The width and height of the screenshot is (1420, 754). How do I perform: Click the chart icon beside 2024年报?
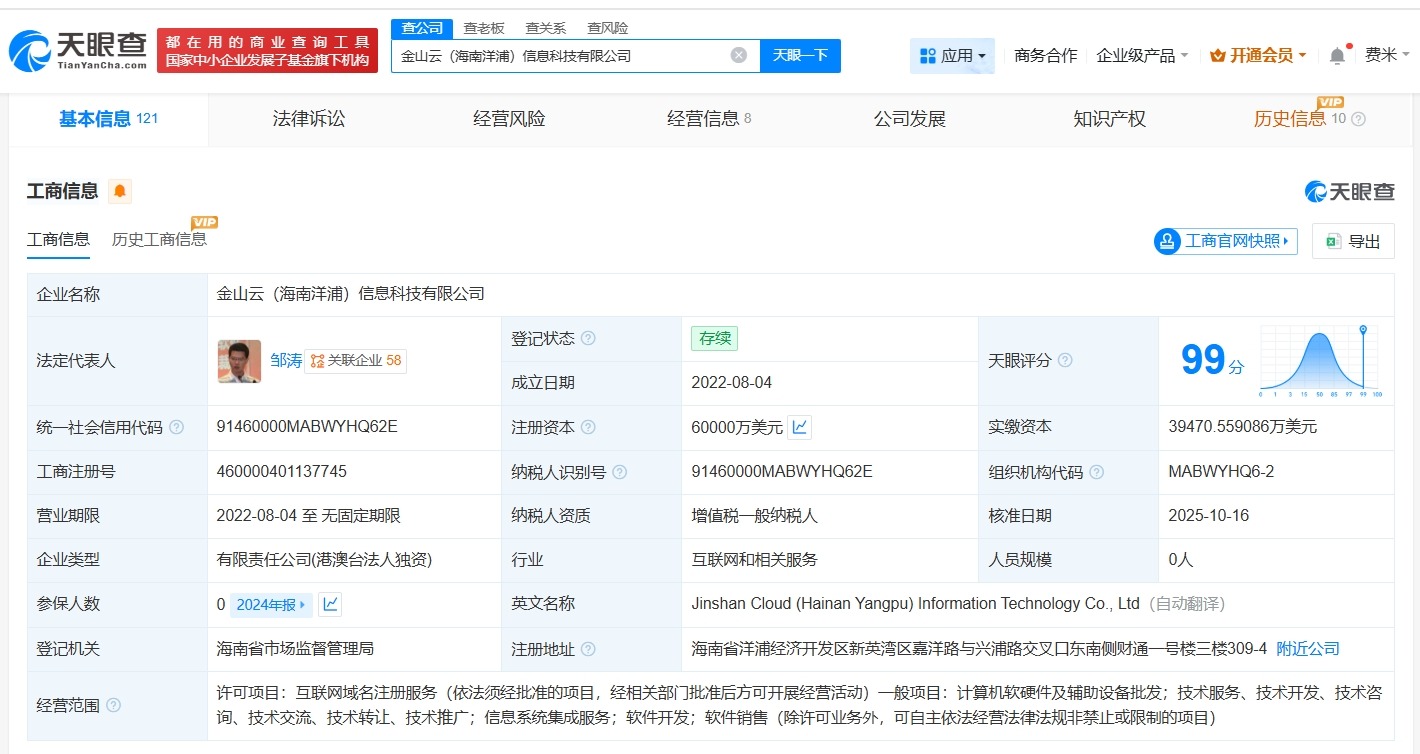click(331, 604)
